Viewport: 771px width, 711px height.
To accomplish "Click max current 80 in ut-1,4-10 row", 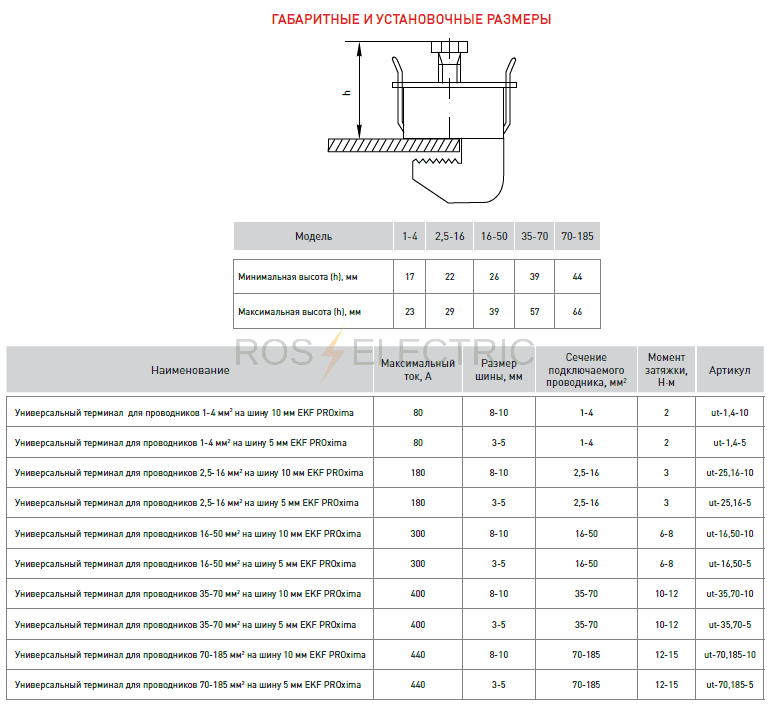I will [x=418, y=413].
